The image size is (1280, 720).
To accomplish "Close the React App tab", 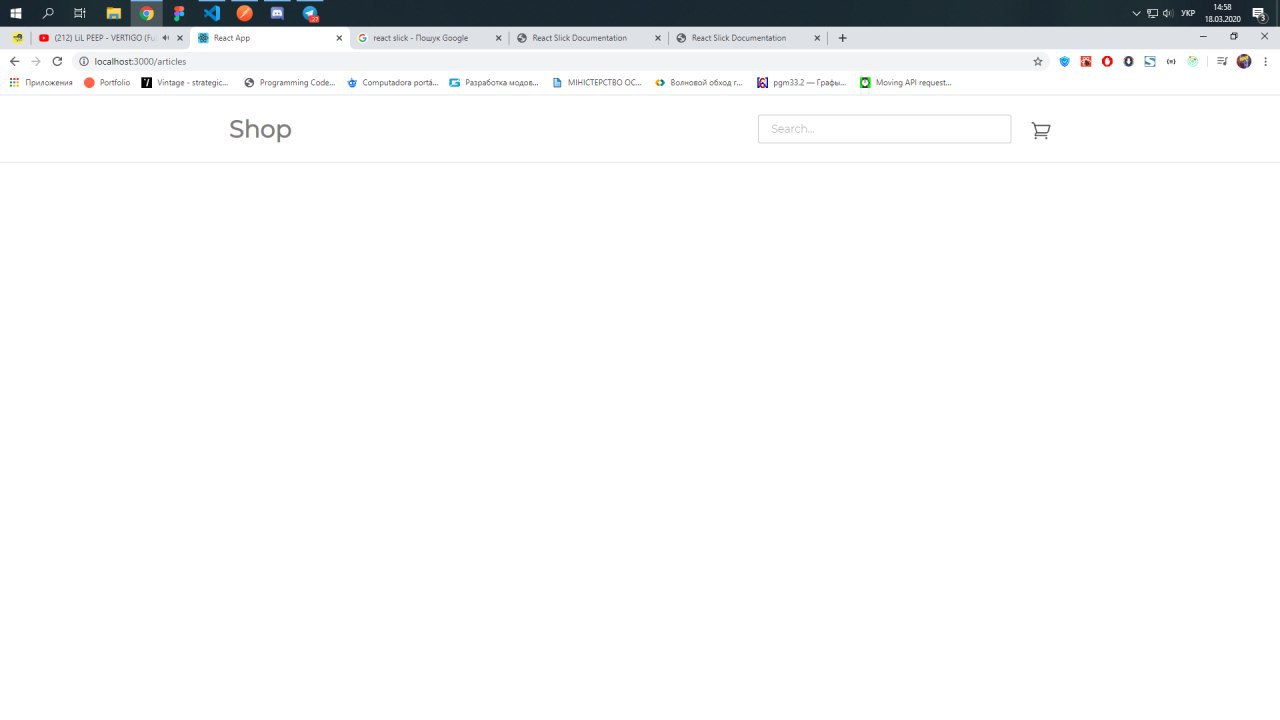I will 339,38.
